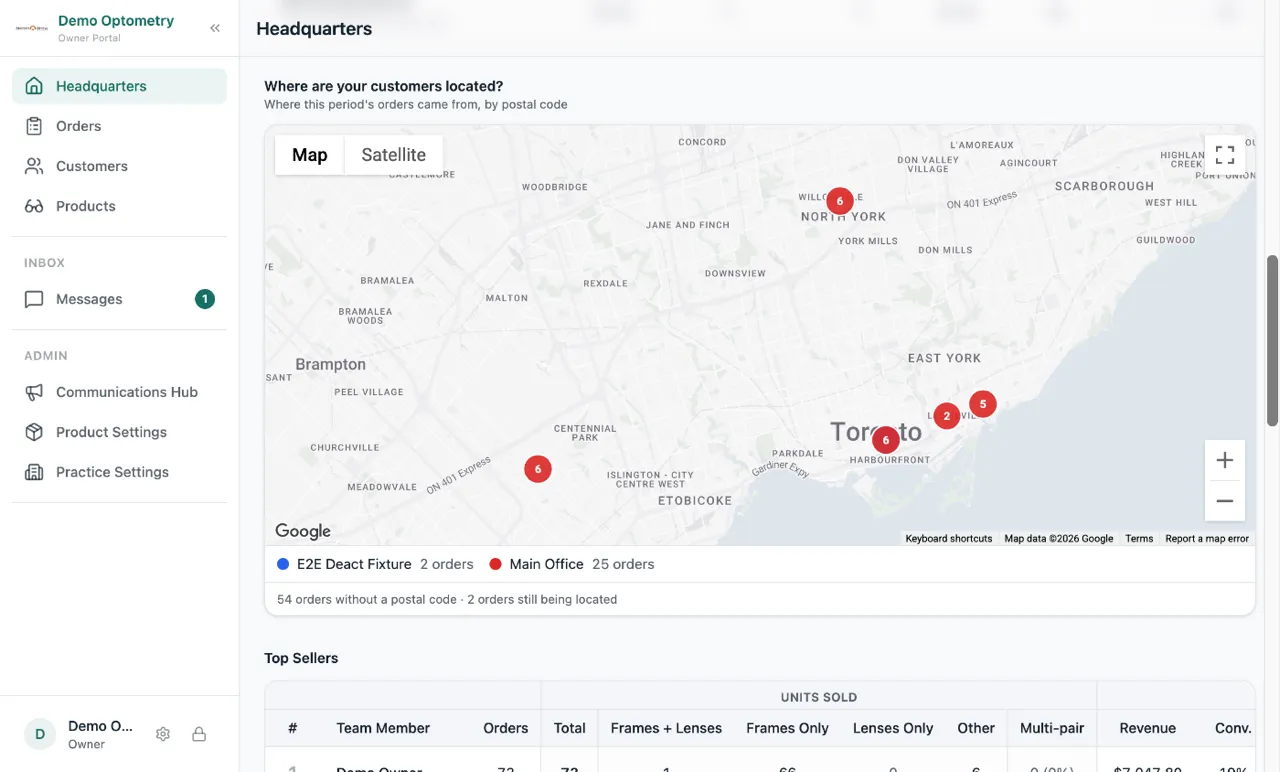Click the Product Settings box icon
Screen dimensions: 1280x772
(34, 432)
